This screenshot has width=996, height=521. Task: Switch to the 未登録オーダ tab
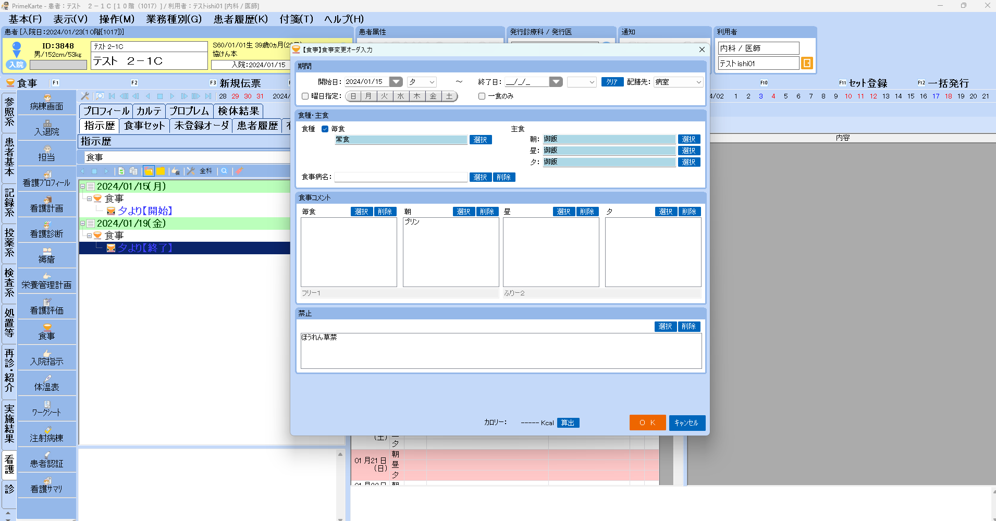click(201, 126)
